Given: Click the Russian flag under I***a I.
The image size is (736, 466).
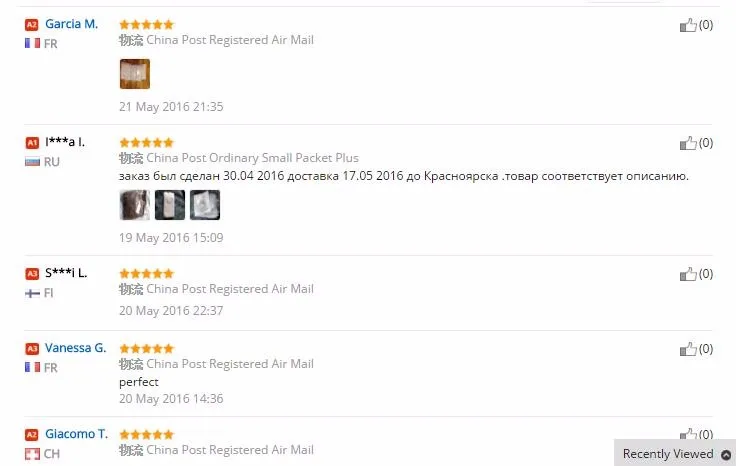Looking at the screenshot, I should click(32, 162).
